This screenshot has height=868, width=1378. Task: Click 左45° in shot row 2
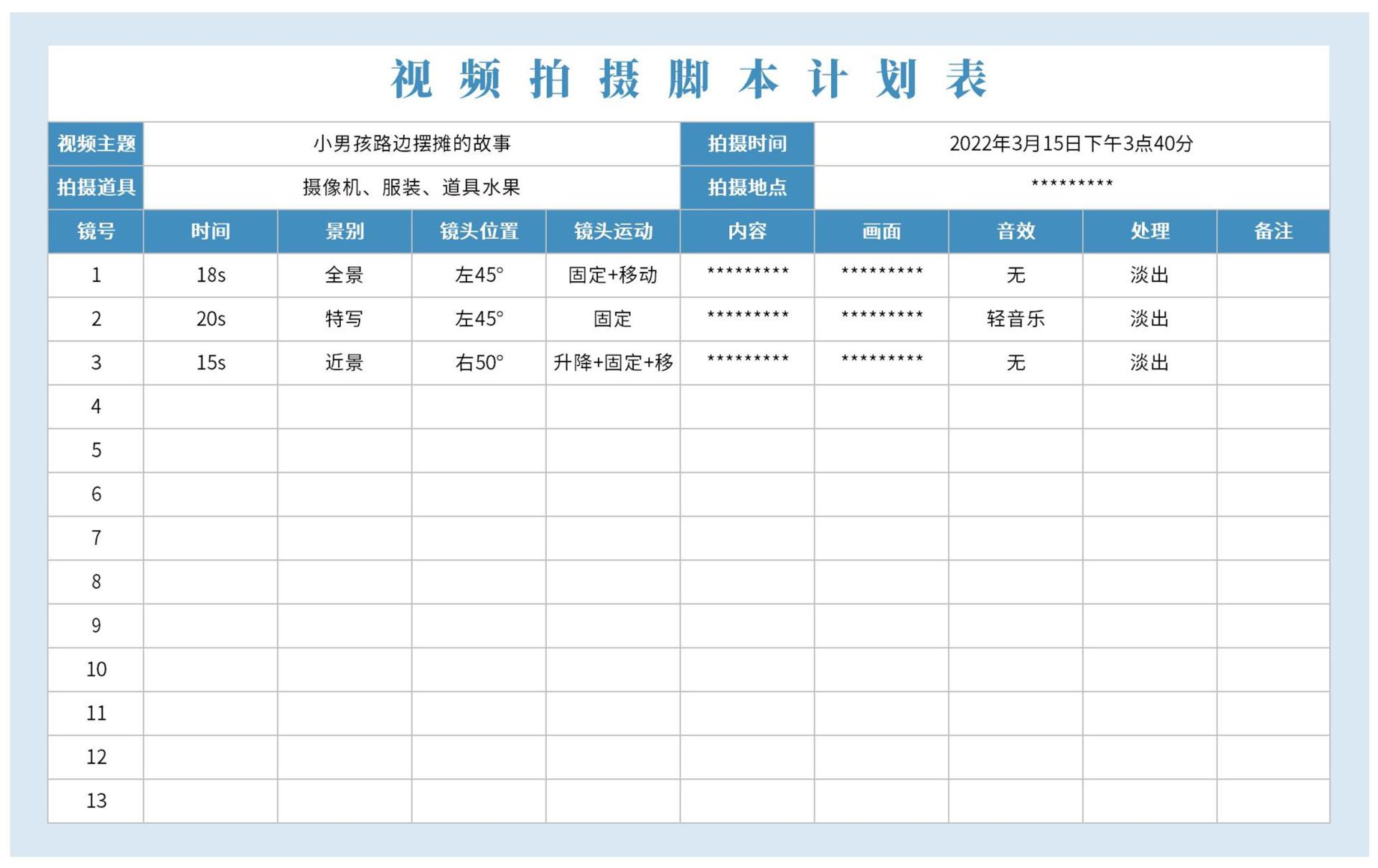click(479, 319)
